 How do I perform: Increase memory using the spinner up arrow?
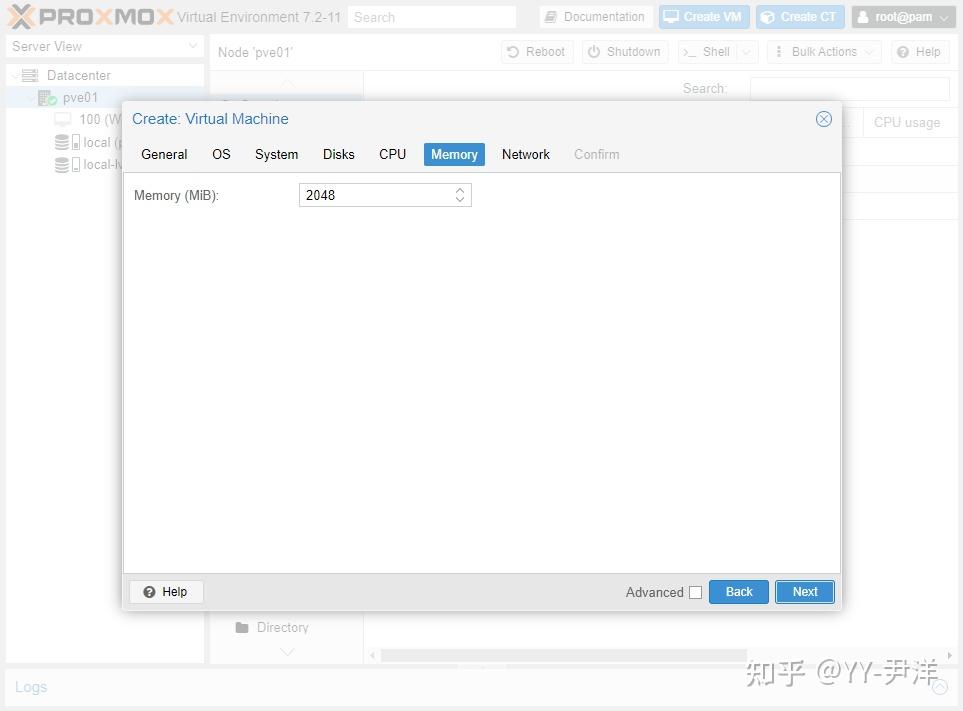pos(460,190)
